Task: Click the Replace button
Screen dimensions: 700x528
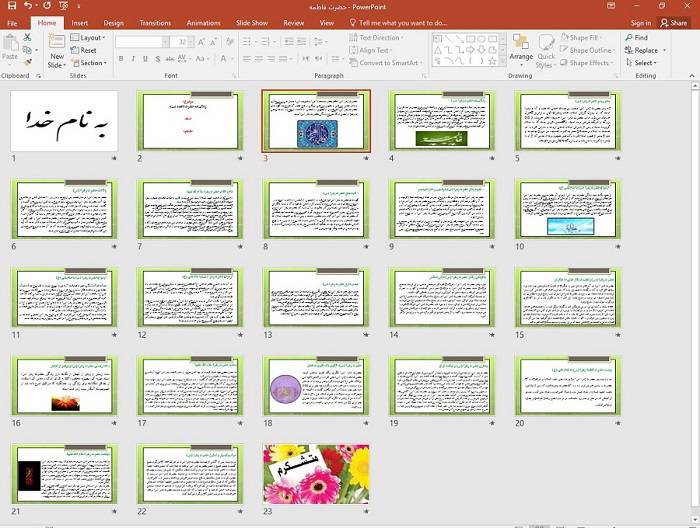Action: 643,50
